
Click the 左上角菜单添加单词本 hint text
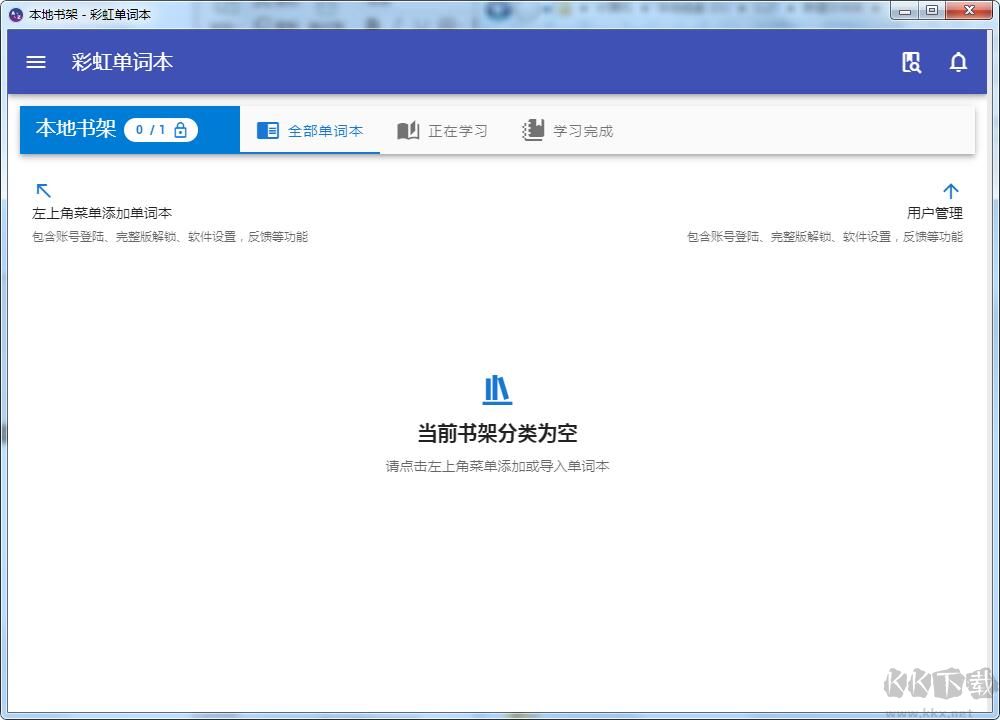click(x=102, y=213)
